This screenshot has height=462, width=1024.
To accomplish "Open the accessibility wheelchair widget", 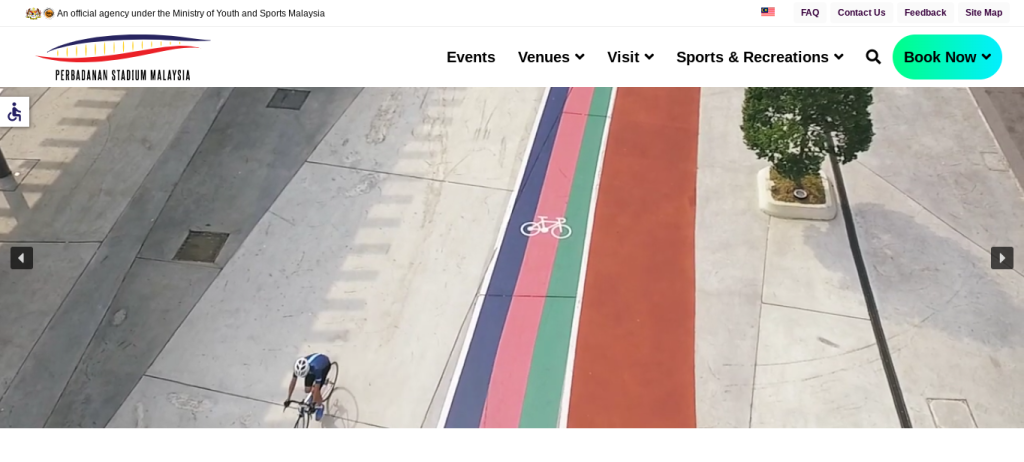I will pyautogui.click(x=14, y=112).
